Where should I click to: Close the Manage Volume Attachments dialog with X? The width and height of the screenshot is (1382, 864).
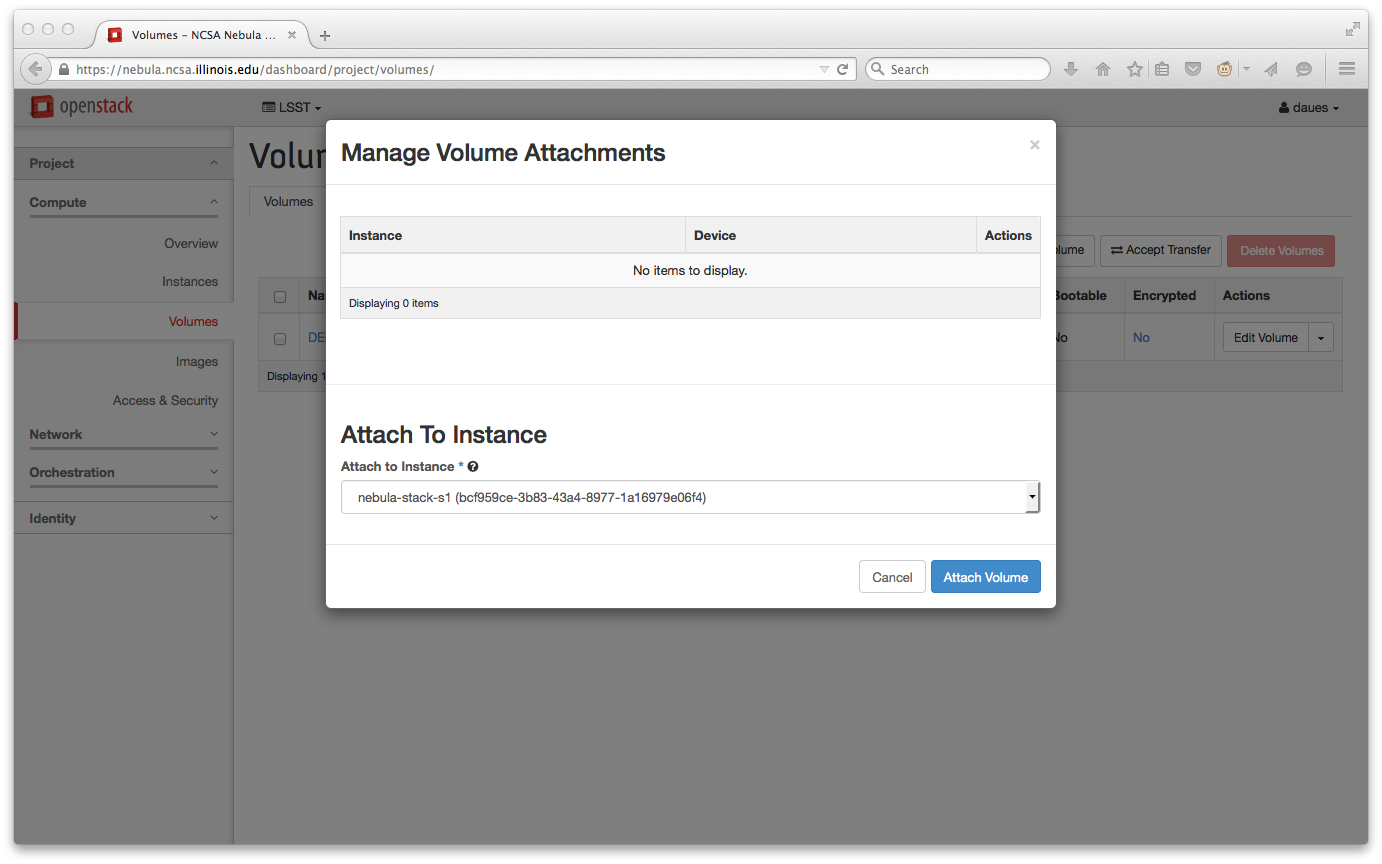point(1035,145)
